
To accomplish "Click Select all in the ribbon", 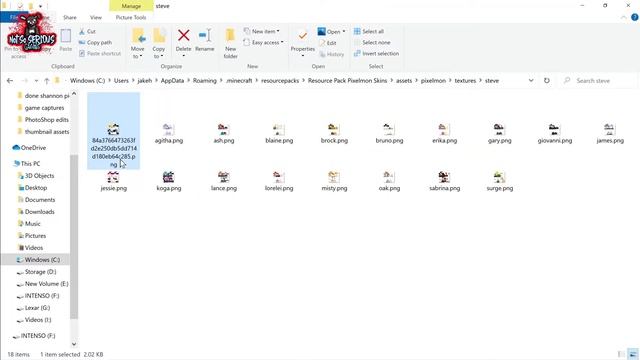I will pyautogui.click(x=369, y=31).
